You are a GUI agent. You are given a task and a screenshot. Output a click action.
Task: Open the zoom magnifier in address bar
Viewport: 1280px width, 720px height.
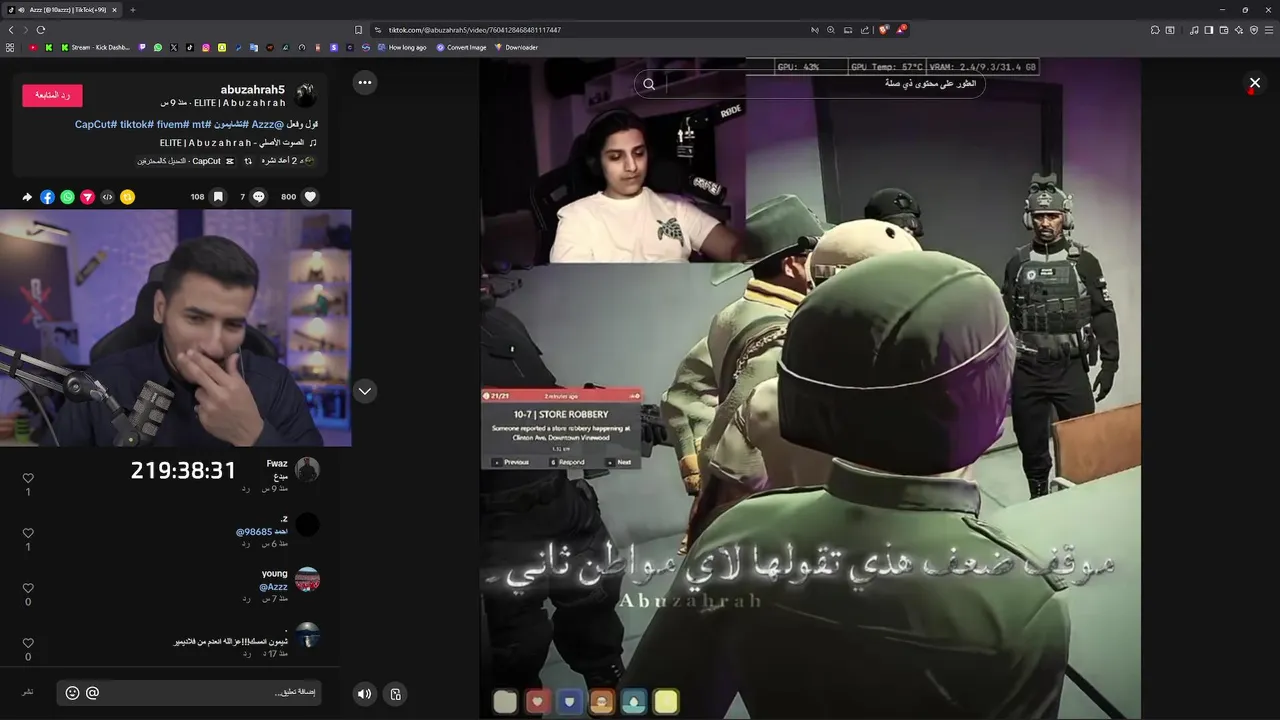pyautogui.click(x=831, y=30)
